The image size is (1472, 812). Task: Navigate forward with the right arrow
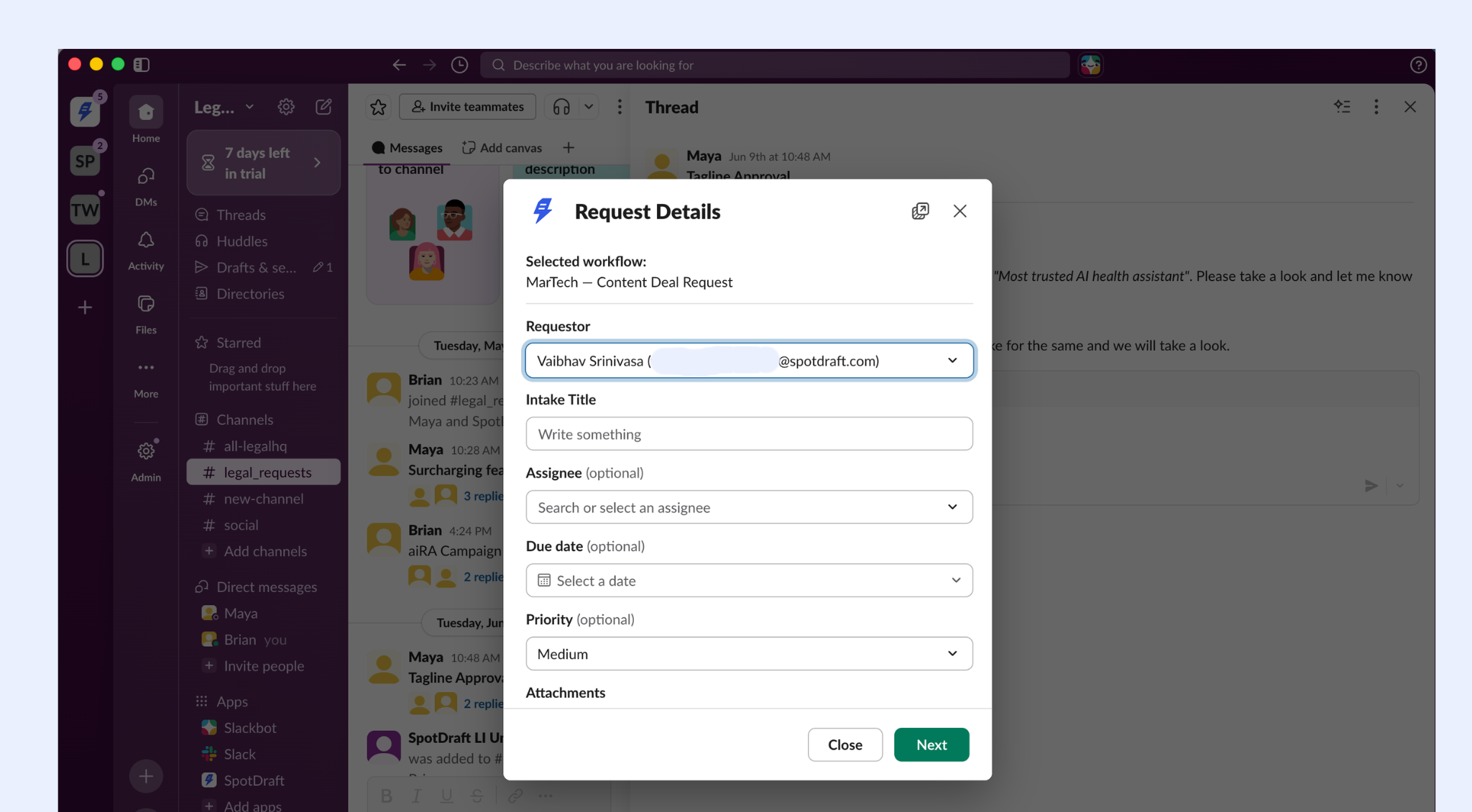coord(430,65)
